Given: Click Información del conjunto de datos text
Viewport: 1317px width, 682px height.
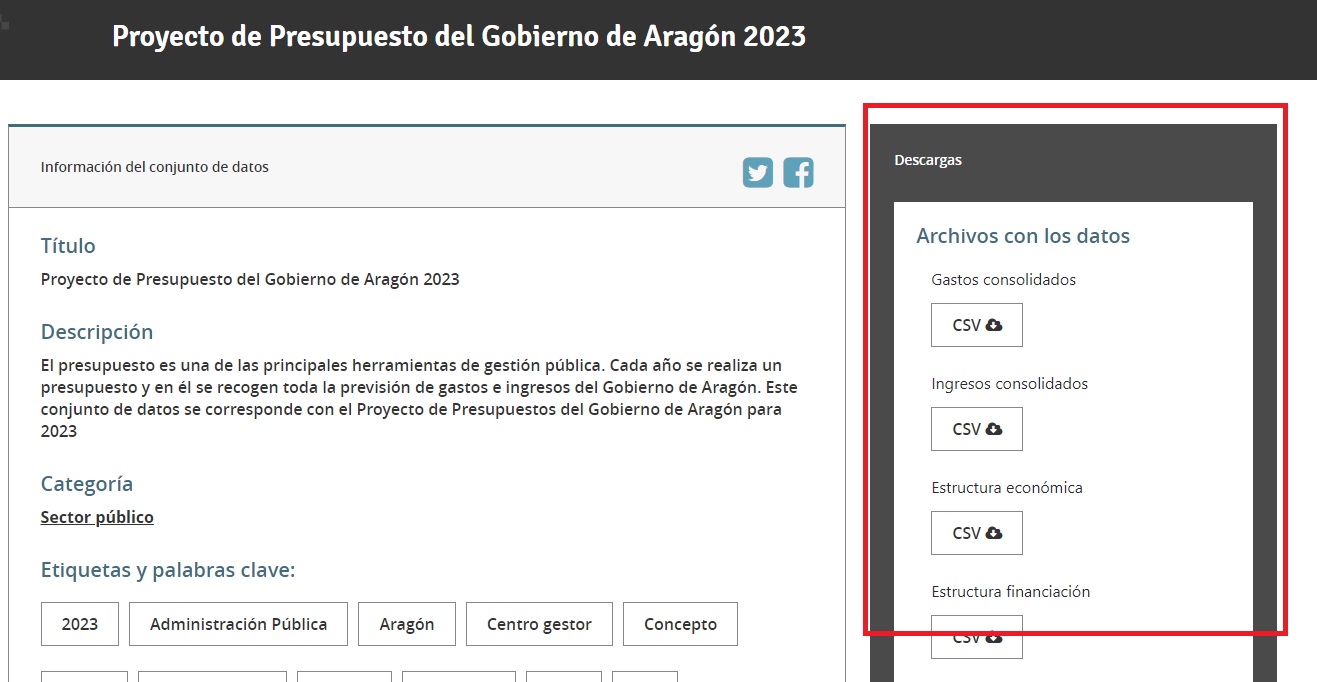Looking at the screenshot, I should [155, 167].
